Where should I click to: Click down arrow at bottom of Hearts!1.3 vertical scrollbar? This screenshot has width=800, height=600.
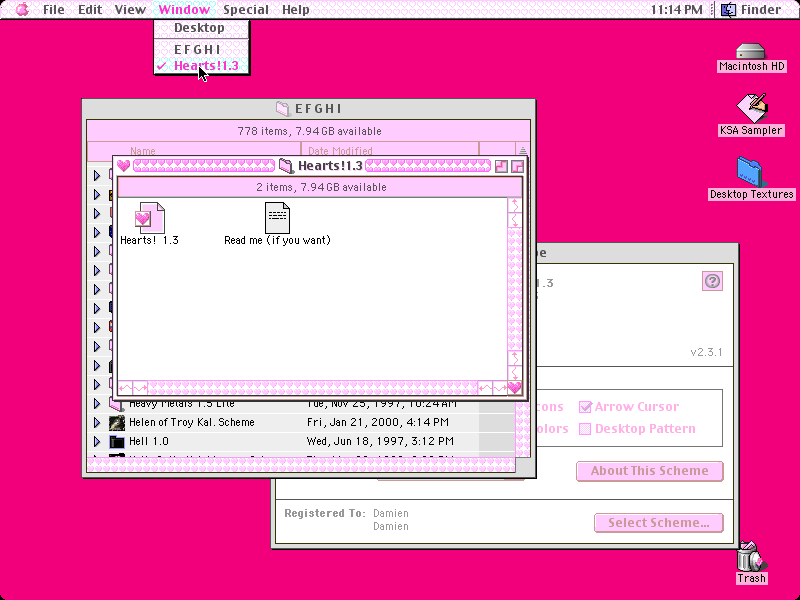click(515, 373)
